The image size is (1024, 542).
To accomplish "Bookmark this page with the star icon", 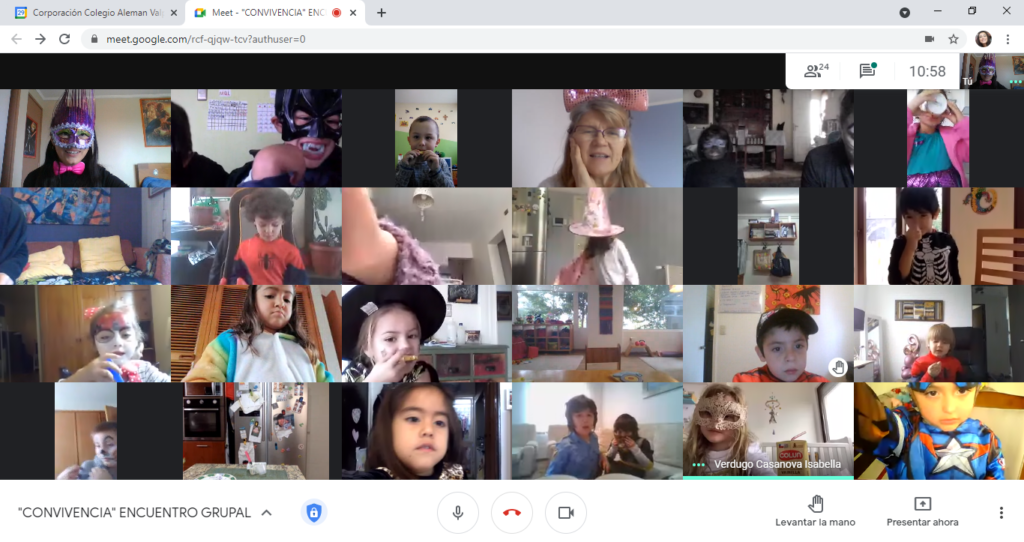I will pos(954,39).
